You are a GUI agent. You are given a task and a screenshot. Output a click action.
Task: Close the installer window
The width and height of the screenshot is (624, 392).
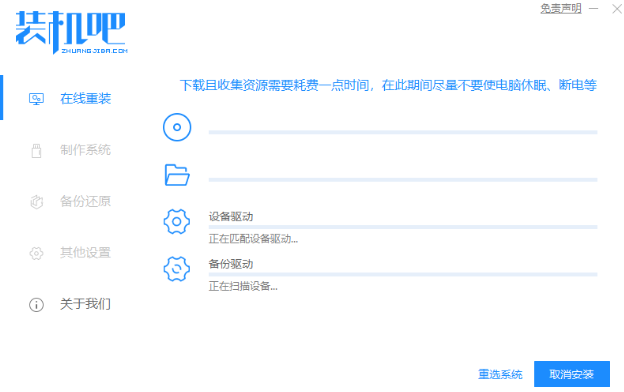(x=617, y=8)
